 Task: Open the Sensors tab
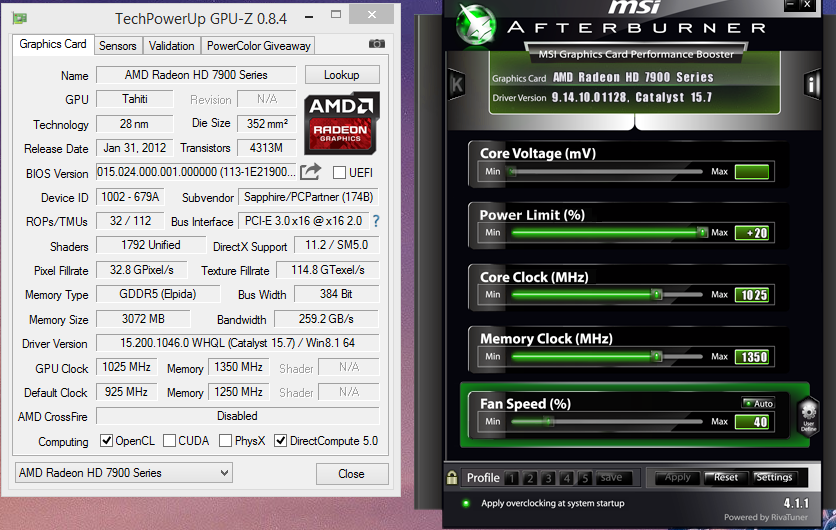click(x=117, y=46)
